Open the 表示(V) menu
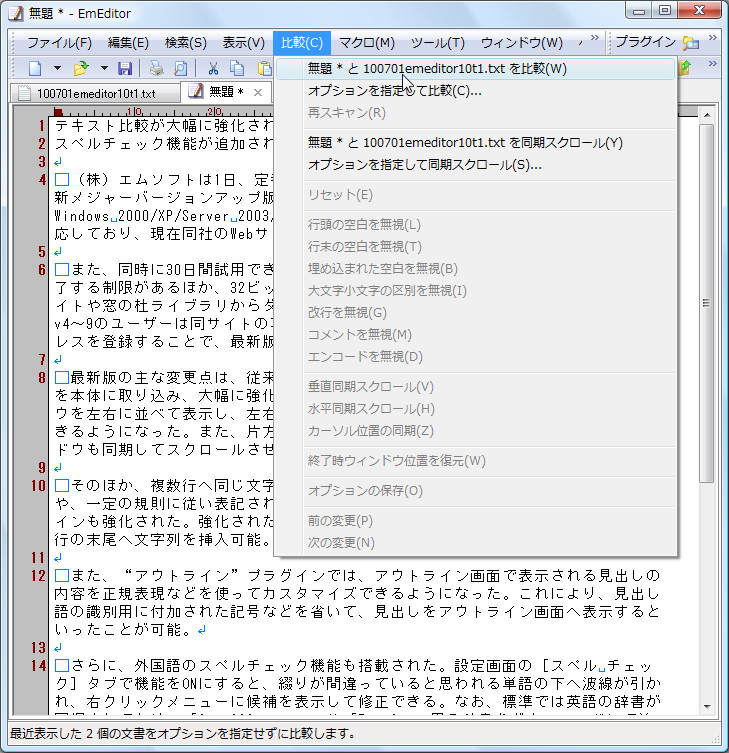The height and width of the screenshot is (753, 729). point(243,43)
